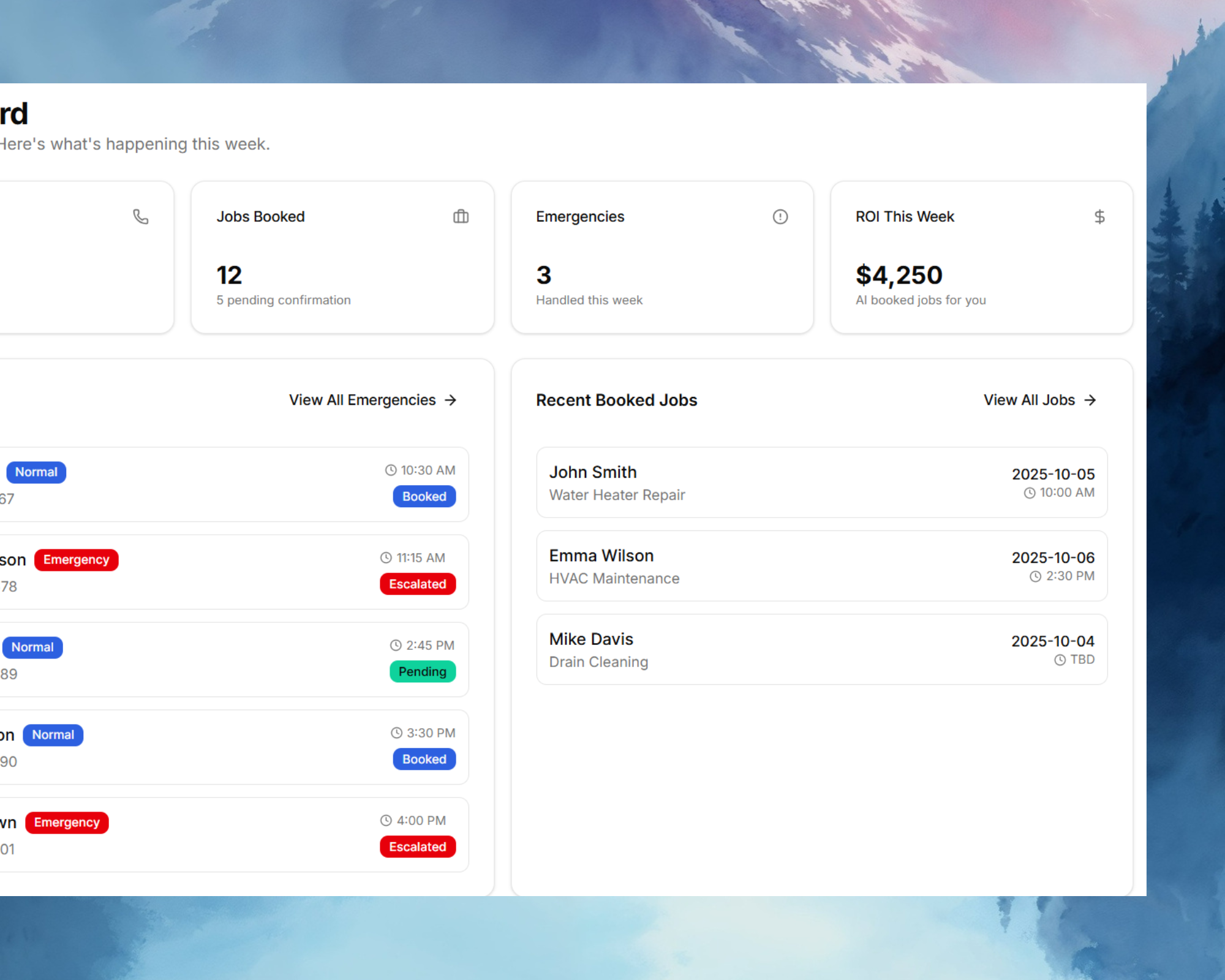1225x980 pixels.
Task: Click the briefcase icon on Jobs Booked
Action: pos(461,217)
